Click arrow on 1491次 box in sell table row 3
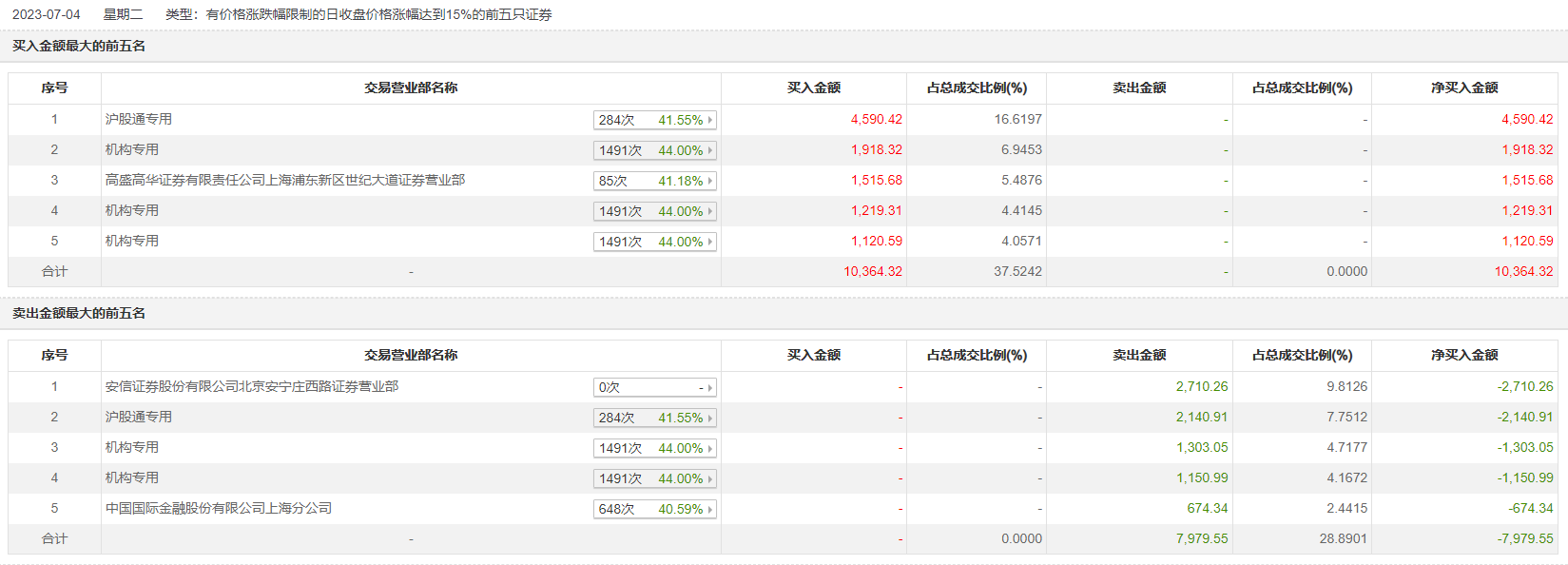 [x=710, y=448]
